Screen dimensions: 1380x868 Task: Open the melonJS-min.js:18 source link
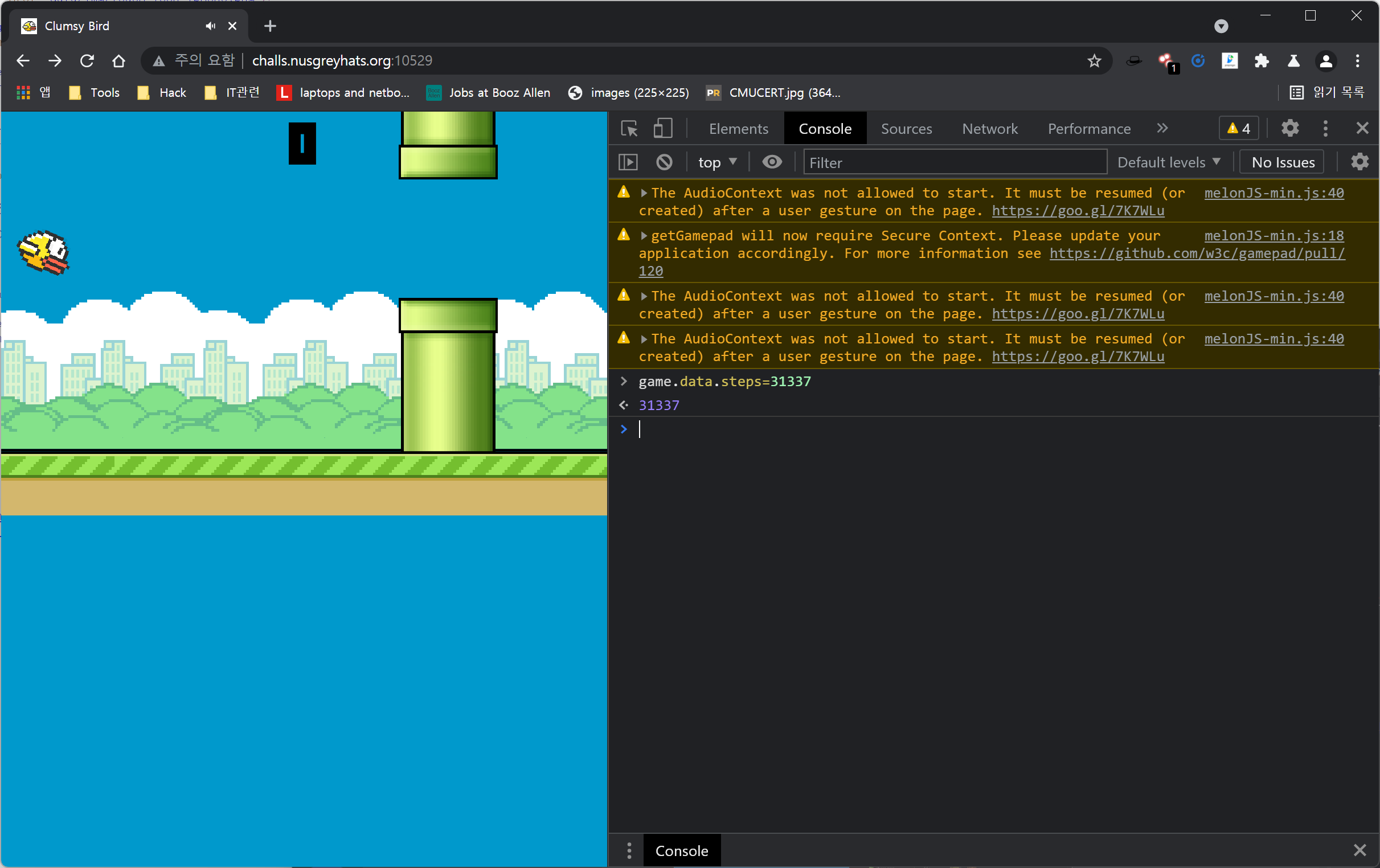(x=1273, y=235)
